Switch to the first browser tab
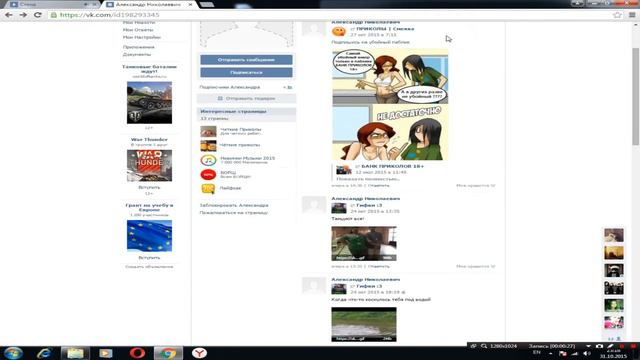The image size is (640, 360). point(53,4)
